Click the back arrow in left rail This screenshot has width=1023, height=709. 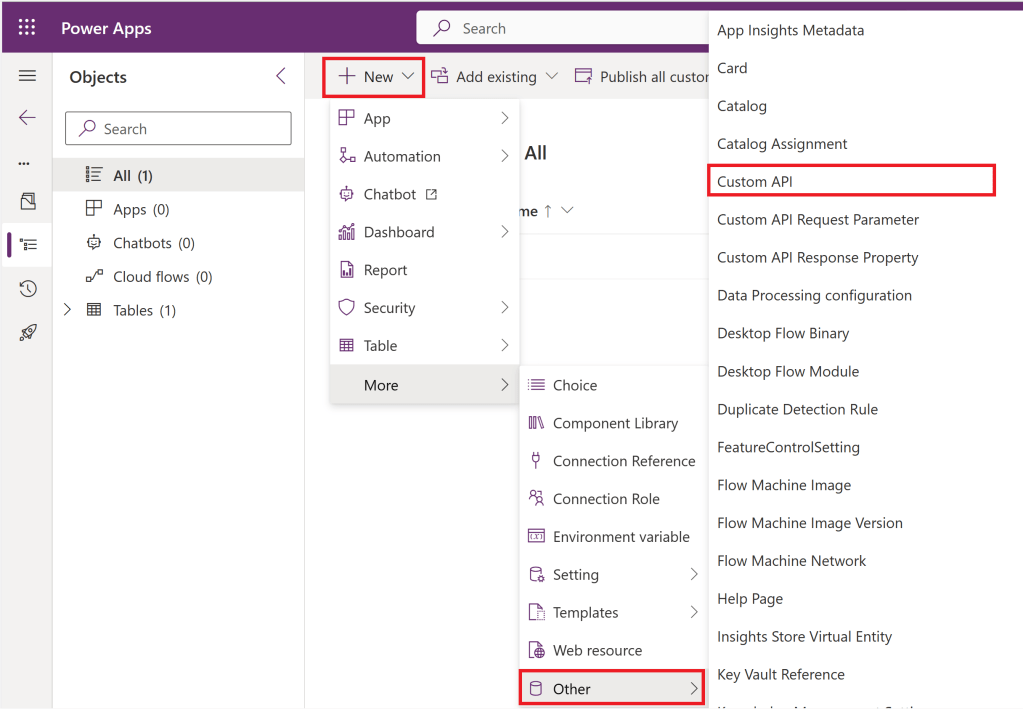pos(27,118)
